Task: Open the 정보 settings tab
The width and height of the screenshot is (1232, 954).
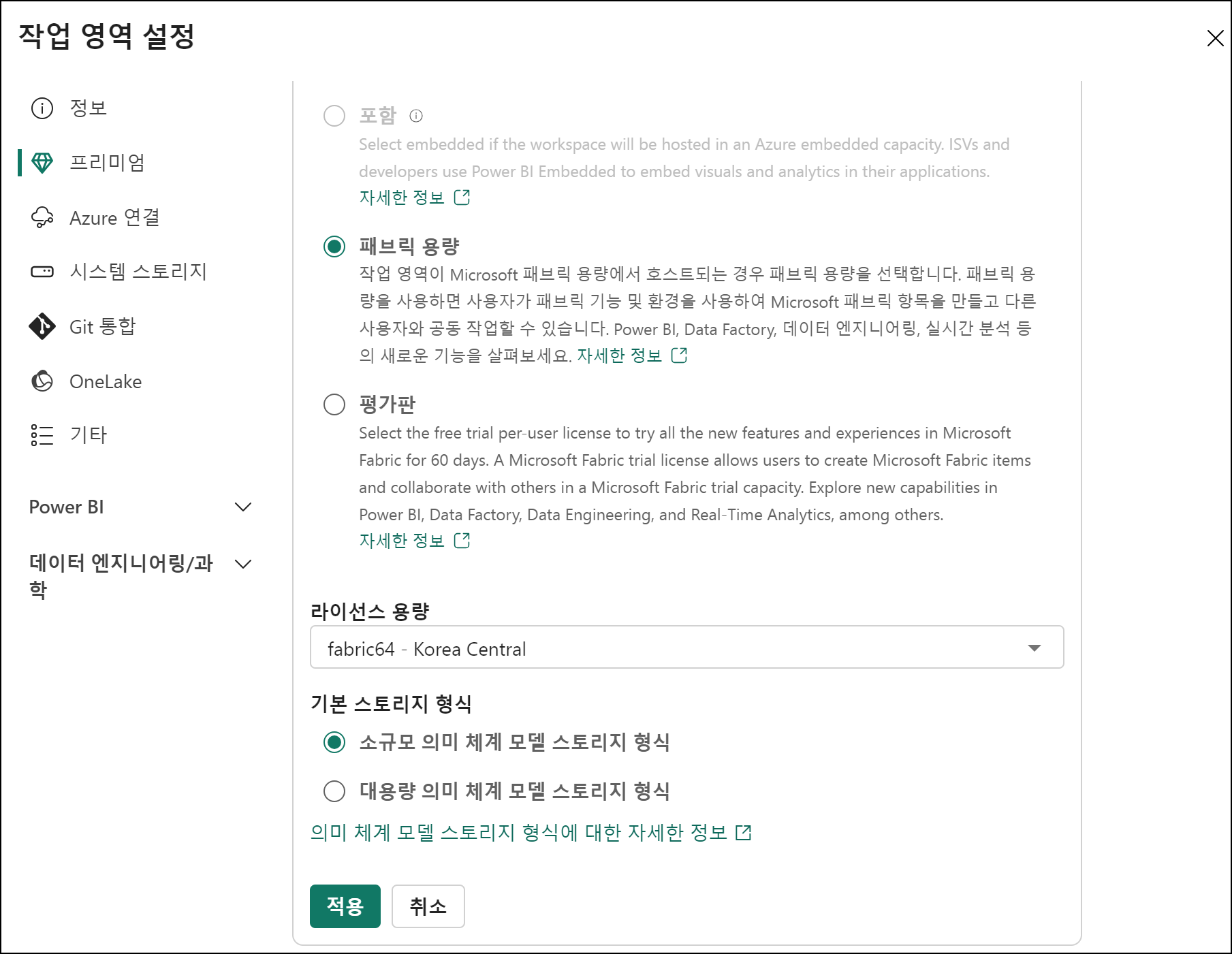Action: 89,108
